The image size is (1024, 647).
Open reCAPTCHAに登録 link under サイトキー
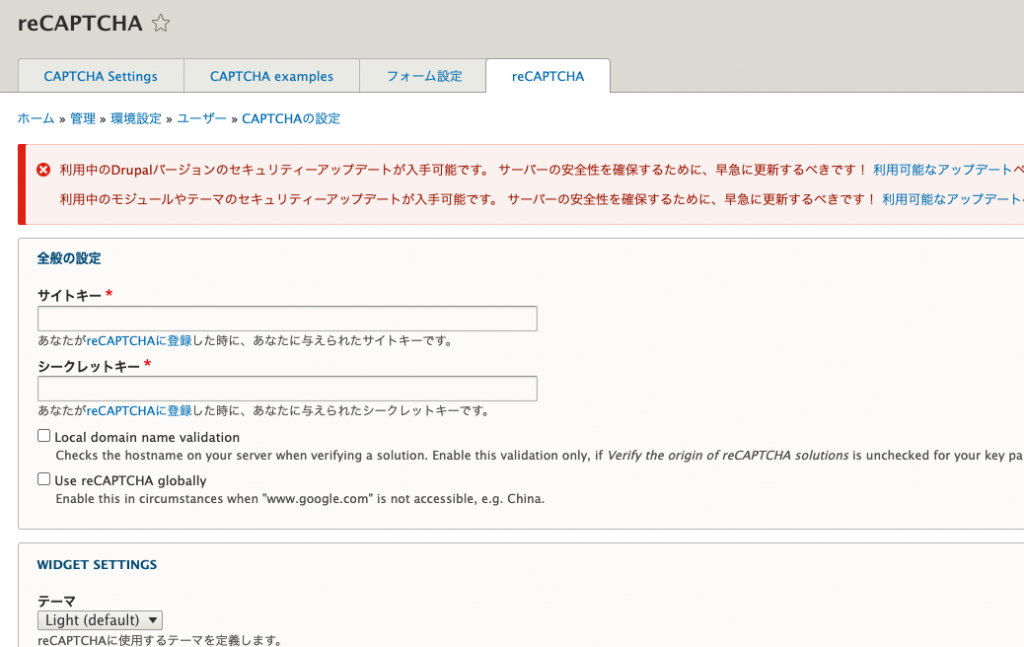coord(139,341)
